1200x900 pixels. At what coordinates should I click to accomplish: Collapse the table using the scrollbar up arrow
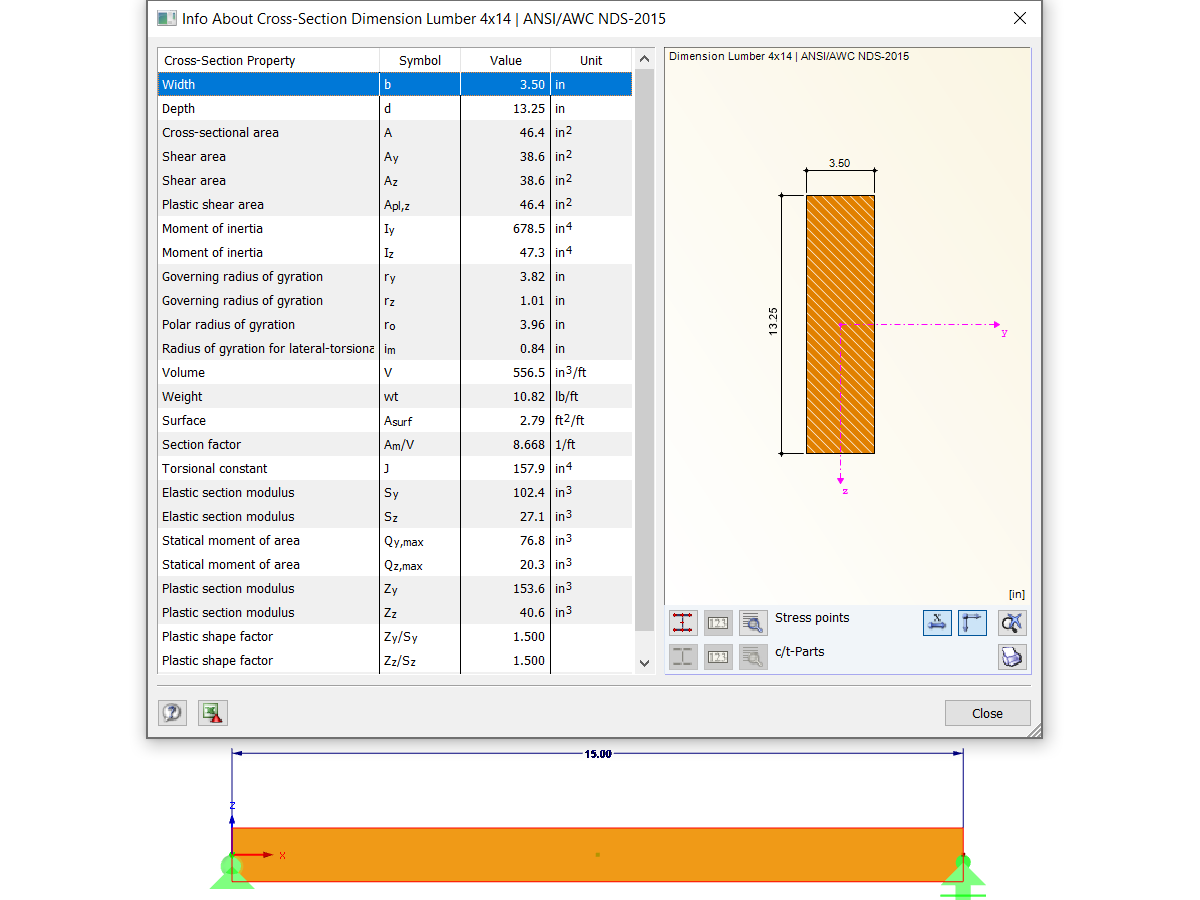pos(644,57)
